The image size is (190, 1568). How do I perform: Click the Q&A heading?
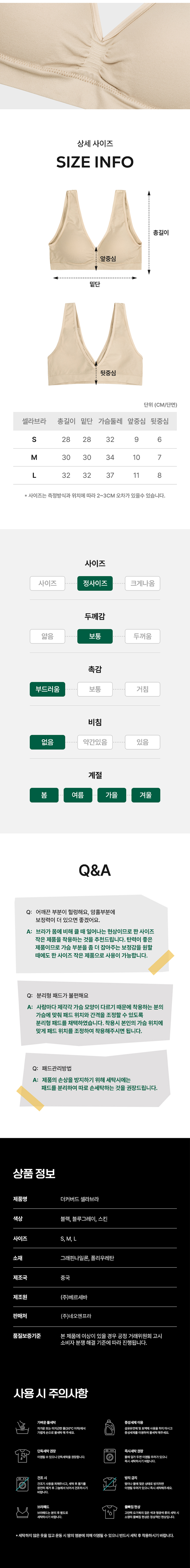tap(95, 870)
